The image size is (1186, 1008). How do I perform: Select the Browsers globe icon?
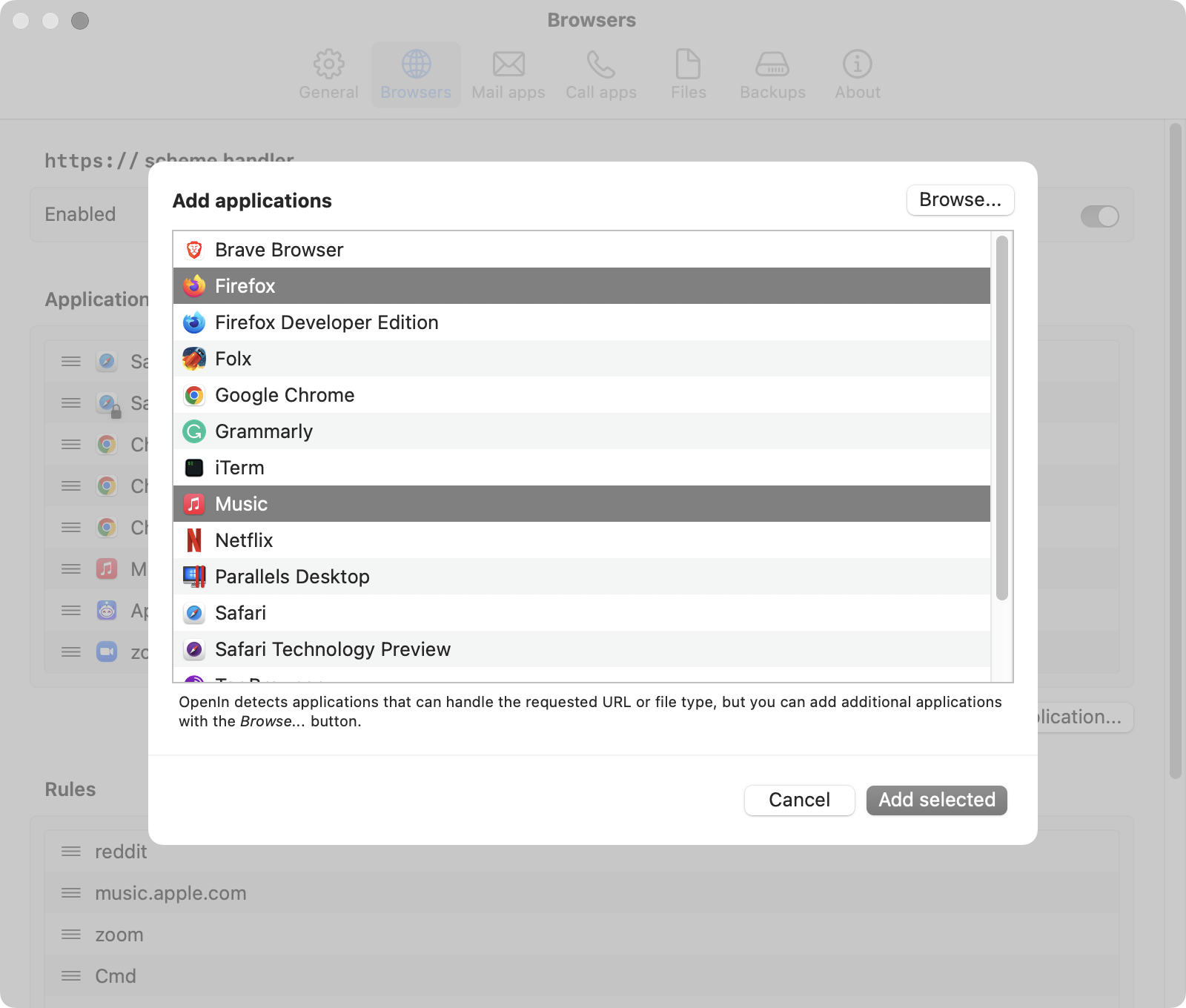pyautogui.click(x=416, y=64)
